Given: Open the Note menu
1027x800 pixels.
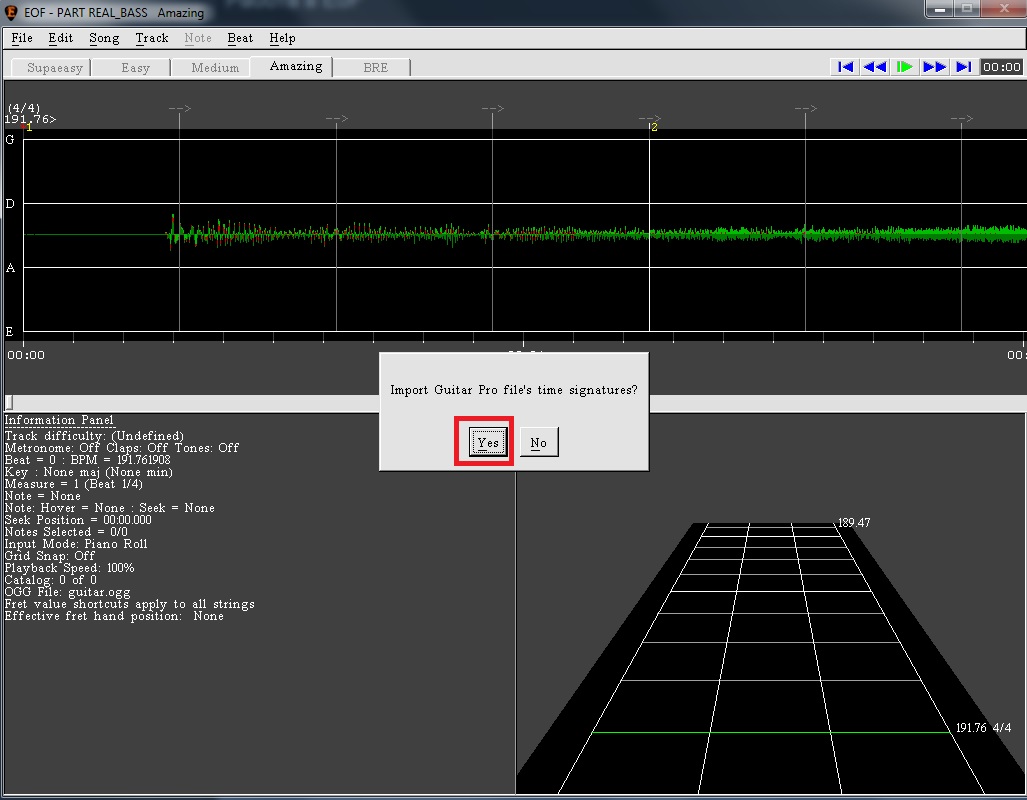Looking at the screenshot, I should [198, 38].
